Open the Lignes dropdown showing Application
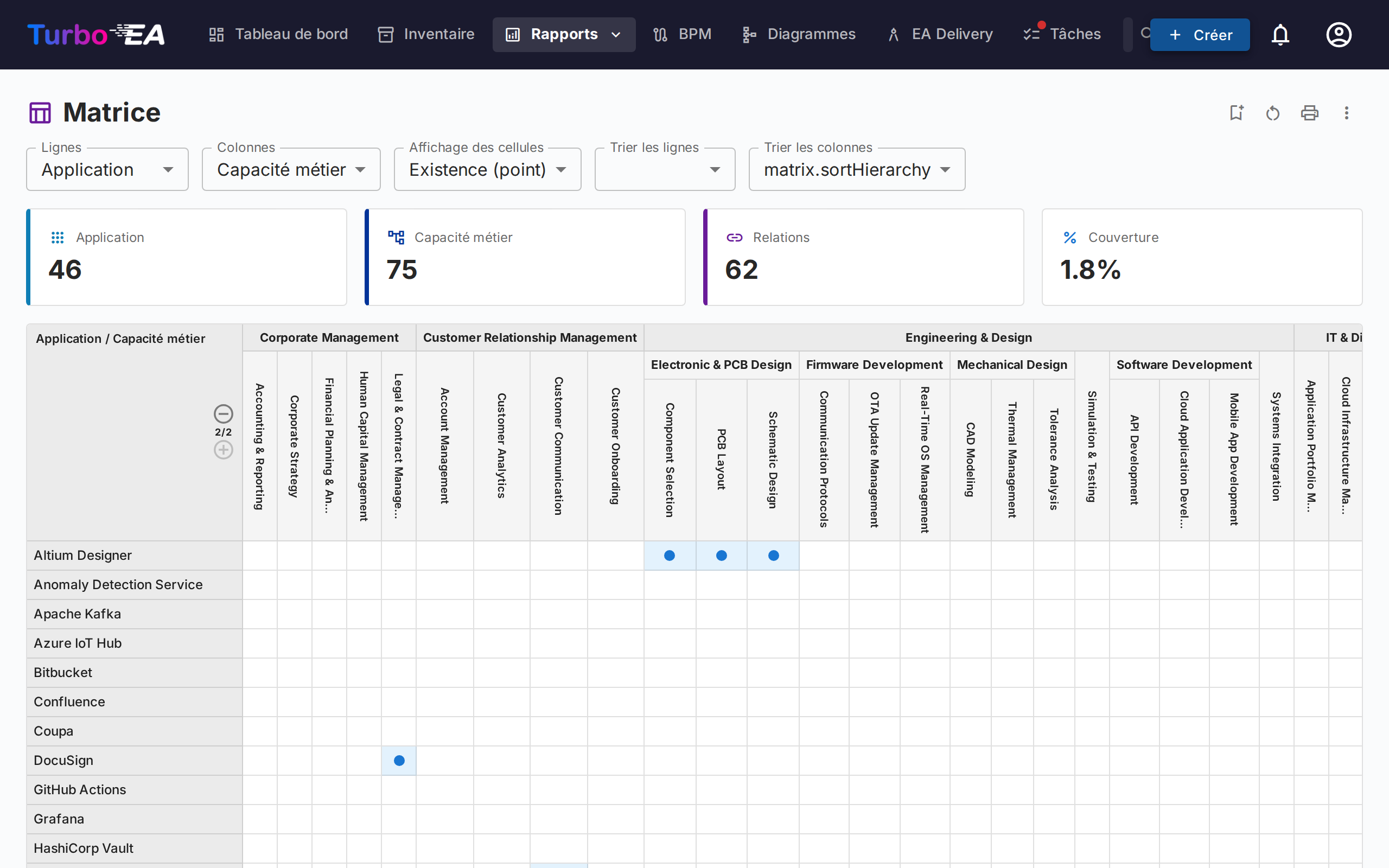 (107, 169)
